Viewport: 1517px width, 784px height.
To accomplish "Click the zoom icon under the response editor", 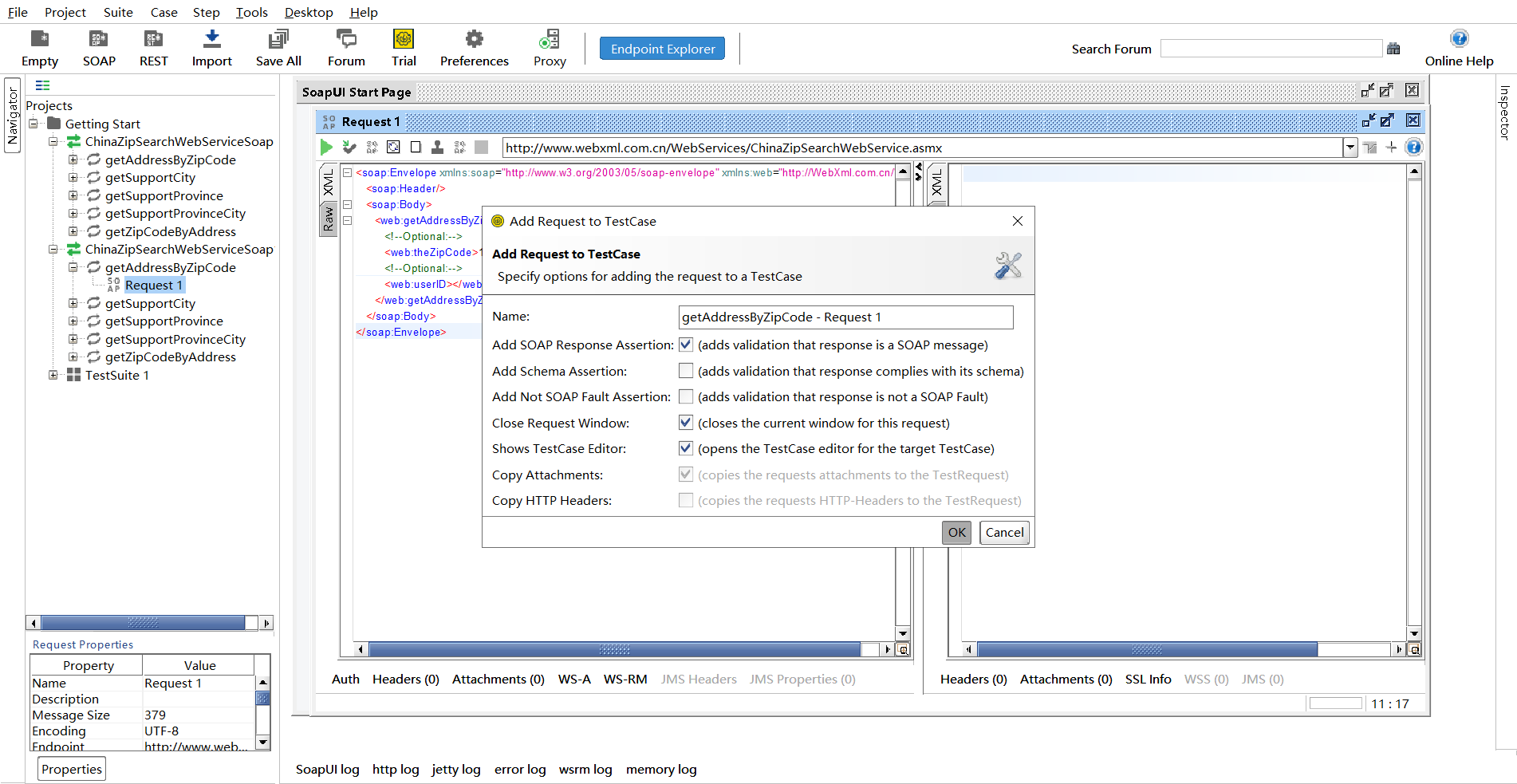I will pos(1414,650).
